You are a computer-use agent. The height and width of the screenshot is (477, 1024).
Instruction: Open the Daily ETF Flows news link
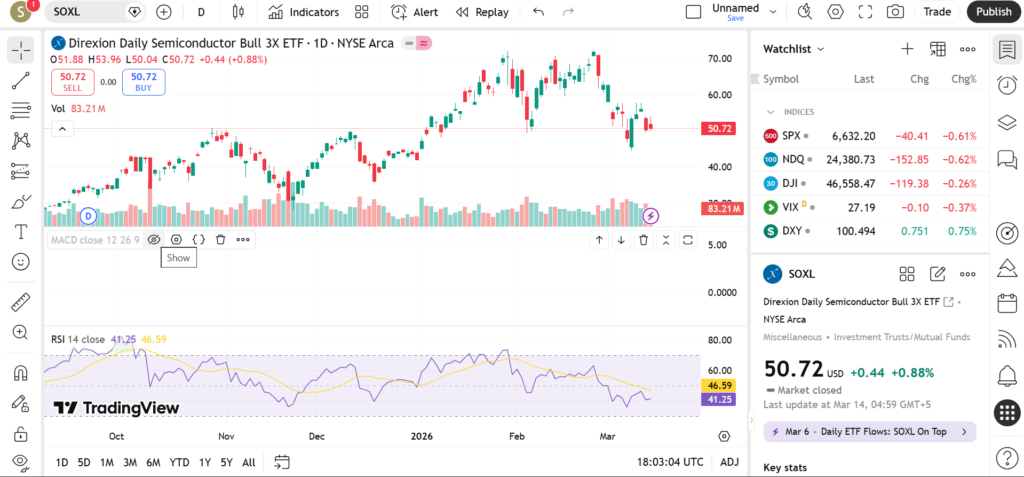point(869,432)
